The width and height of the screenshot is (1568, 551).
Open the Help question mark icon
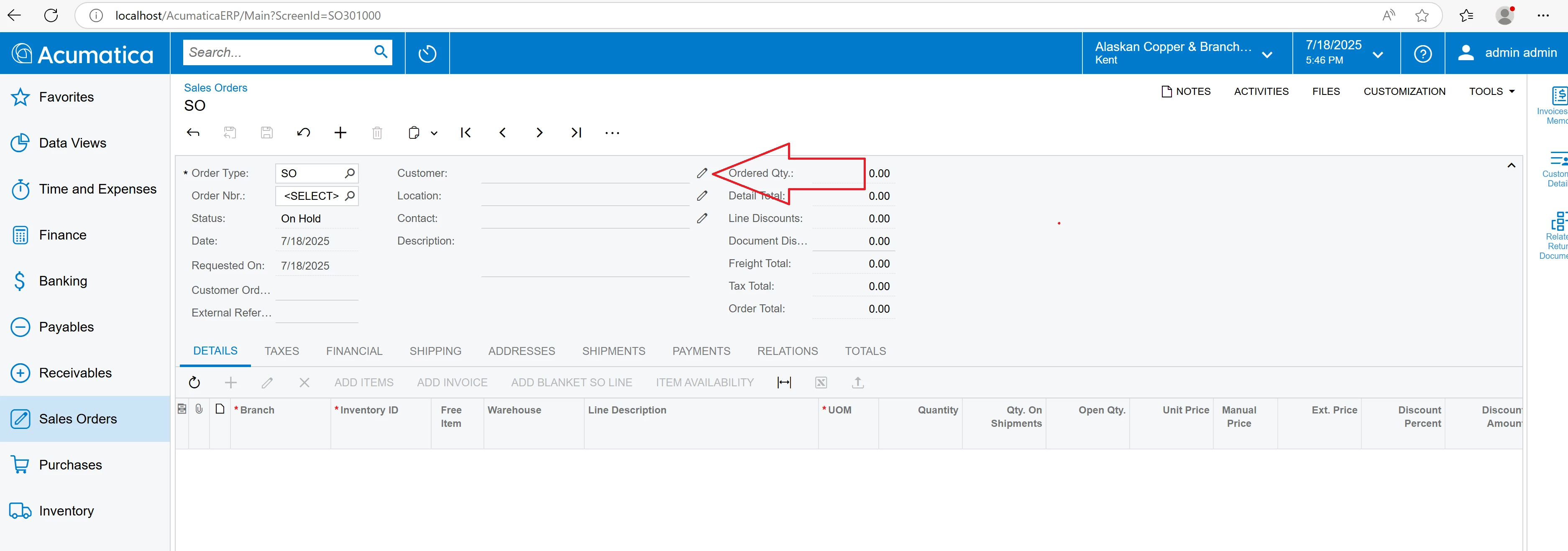(1422, 54)
